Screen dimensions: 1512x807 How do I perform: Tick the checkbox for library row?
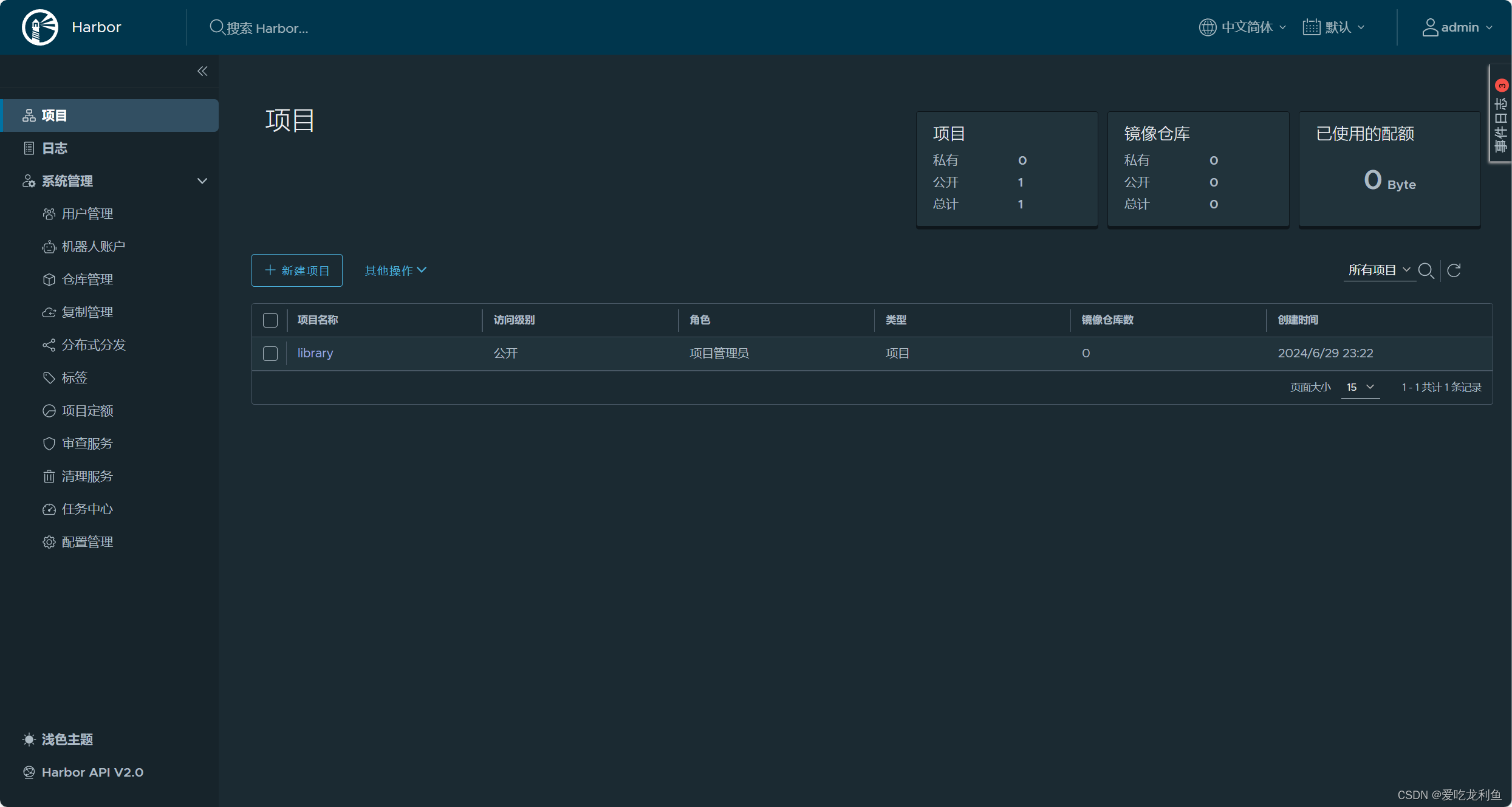pyautogui.click(x=270, y=354)
